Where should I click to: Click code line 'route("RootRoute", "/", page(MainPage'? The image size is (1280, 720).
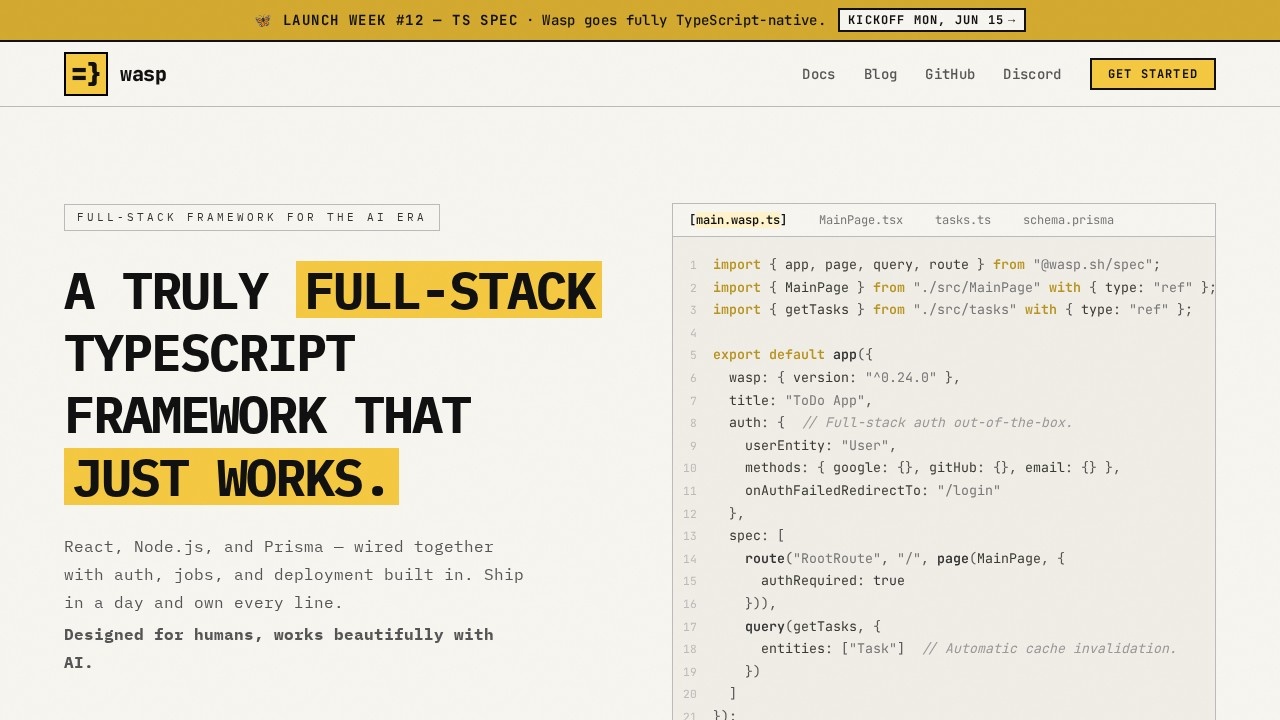pyautogui.click(x=905, y=559)
